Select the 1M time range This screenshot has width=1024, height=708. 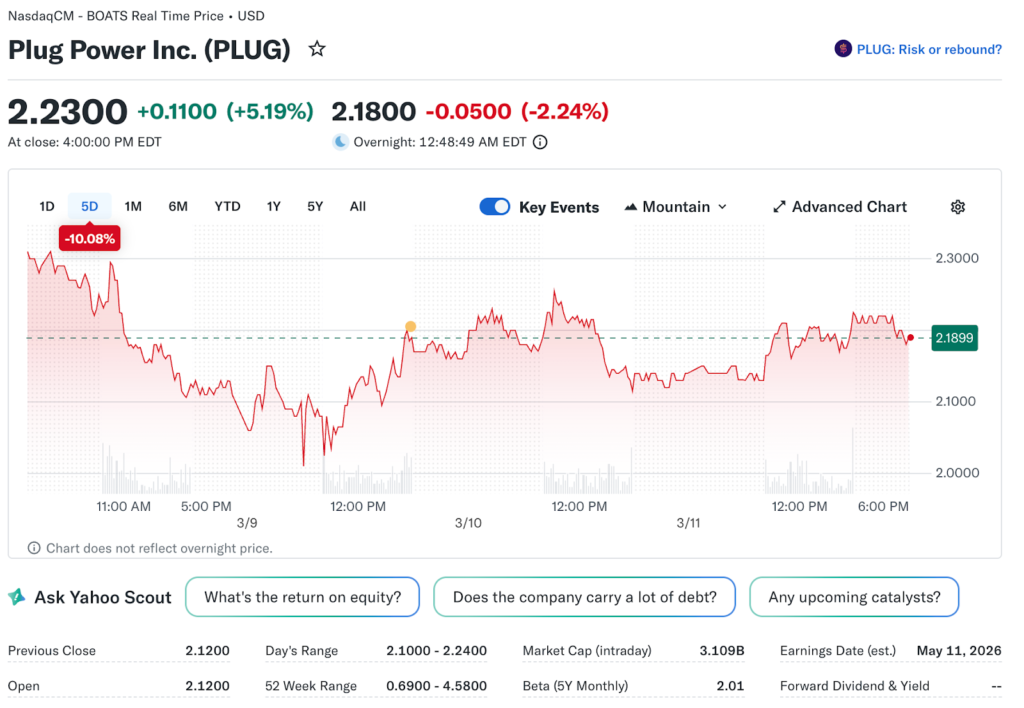coord(133,207)
